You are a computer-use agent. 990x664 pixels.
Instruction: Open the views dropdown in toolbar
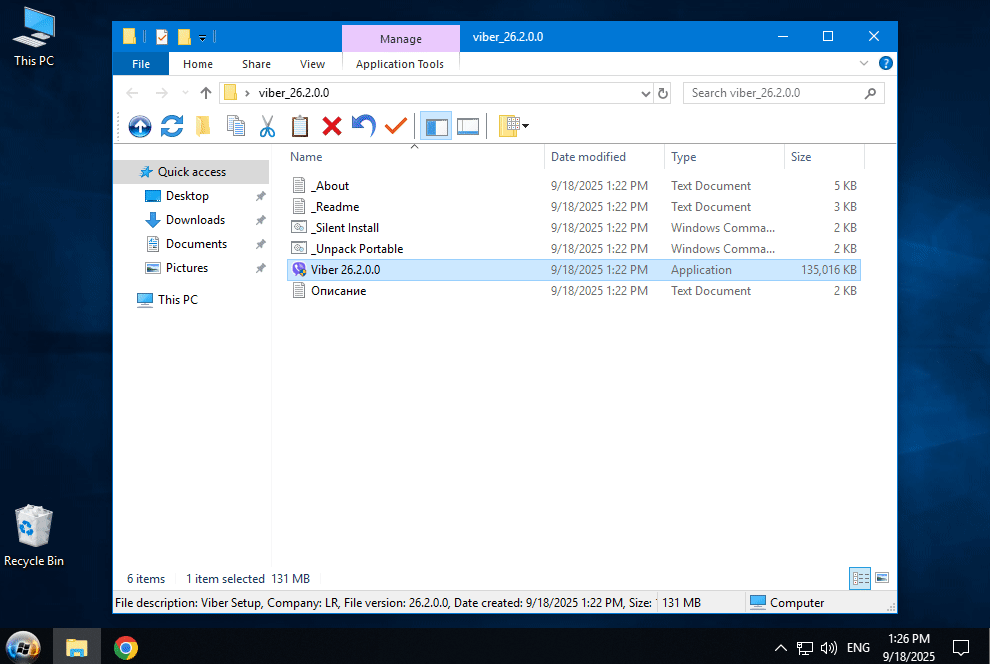pyautogui.click(x=526, y=126)
